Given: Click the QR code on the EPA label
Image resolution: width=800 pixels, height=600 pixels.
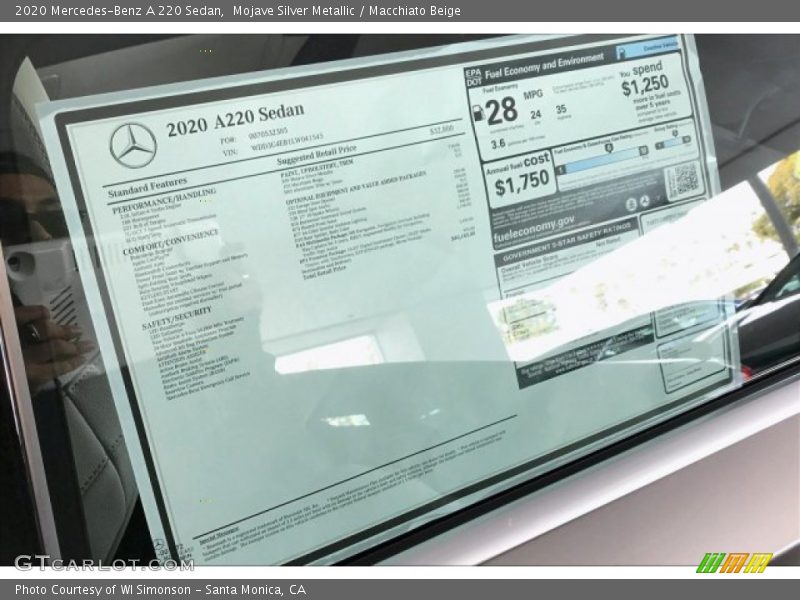Looking at the screenshot, I should (x=683, y=180).
